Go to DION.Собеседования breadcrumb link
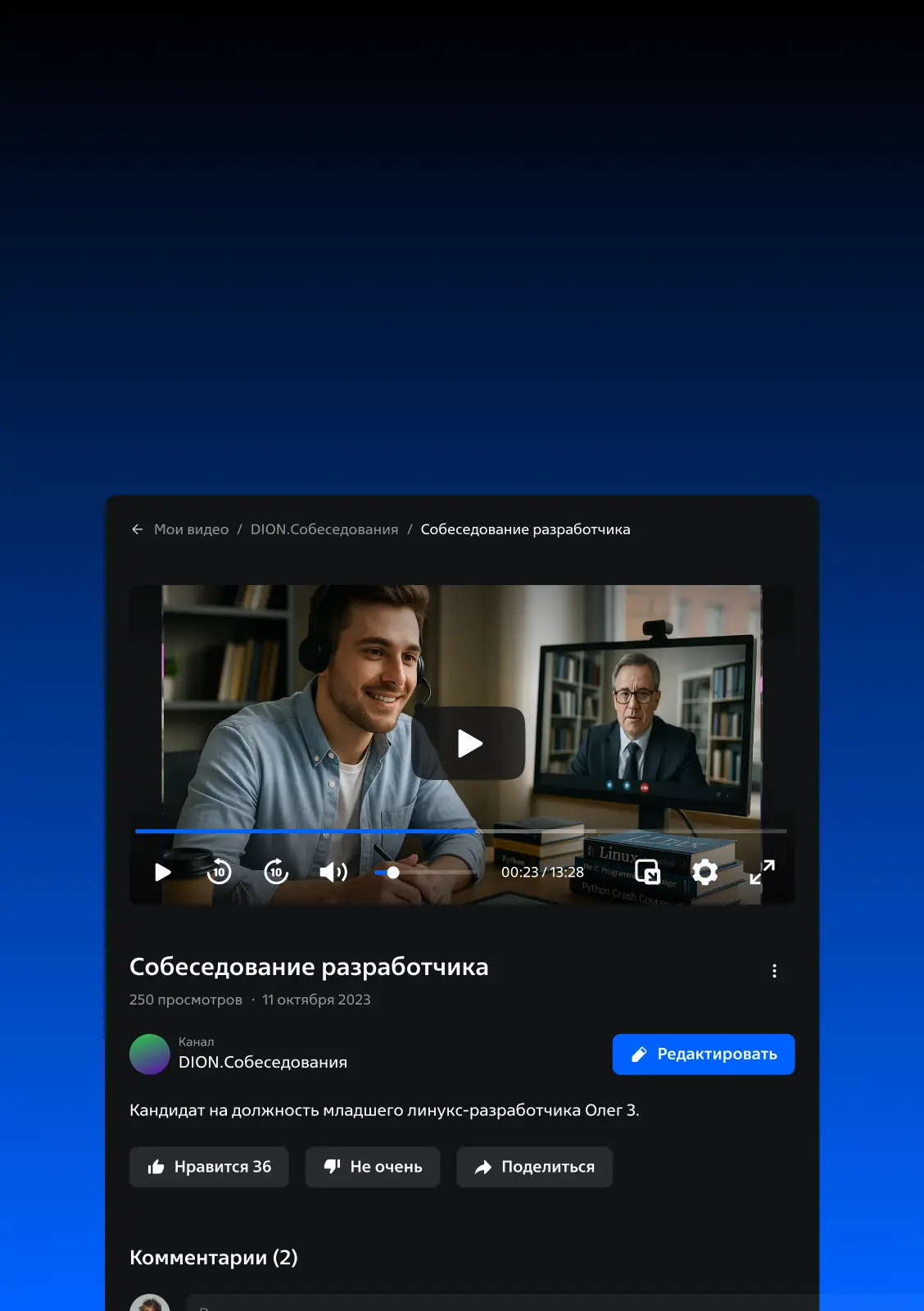 [324, 529]
